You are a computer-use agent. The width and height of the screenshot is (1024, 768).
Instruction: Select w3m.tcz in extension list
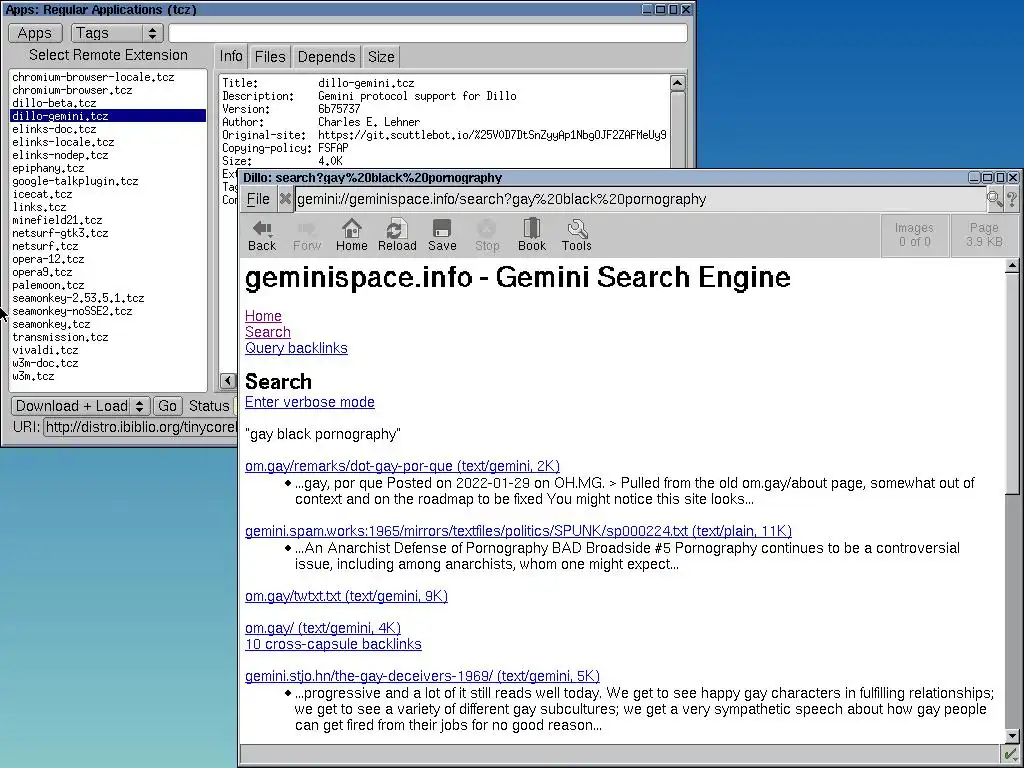(x=108, y=377)
